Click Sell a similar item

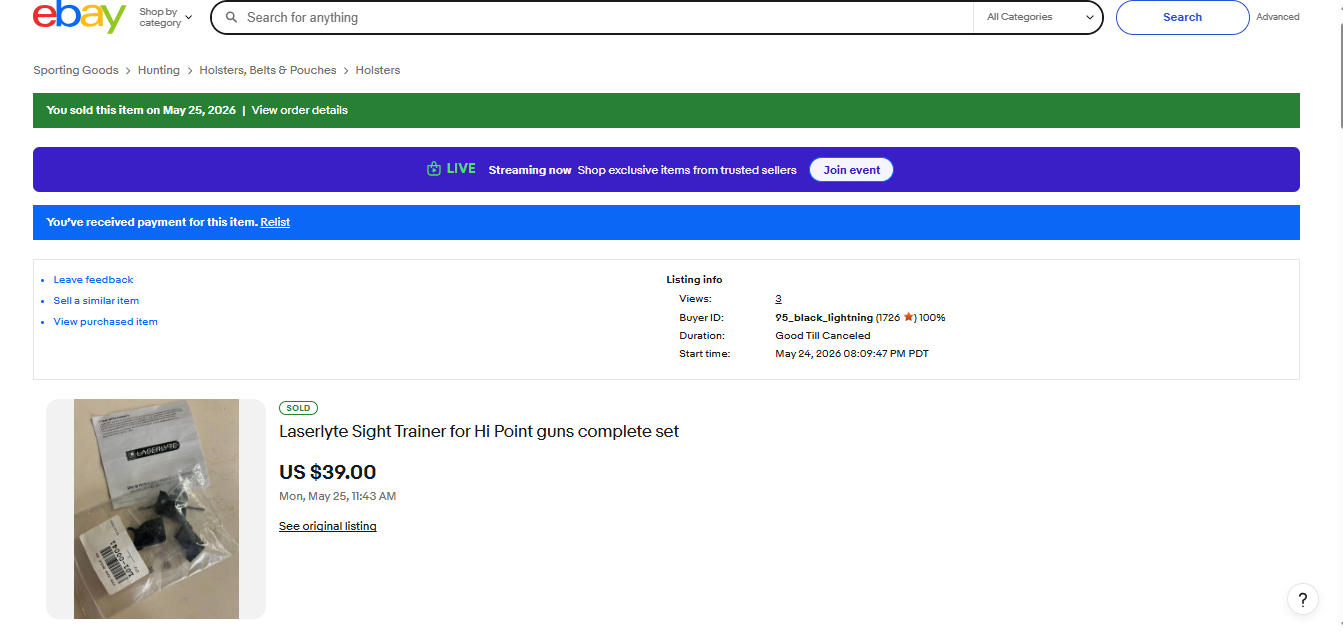coord(96,301)
